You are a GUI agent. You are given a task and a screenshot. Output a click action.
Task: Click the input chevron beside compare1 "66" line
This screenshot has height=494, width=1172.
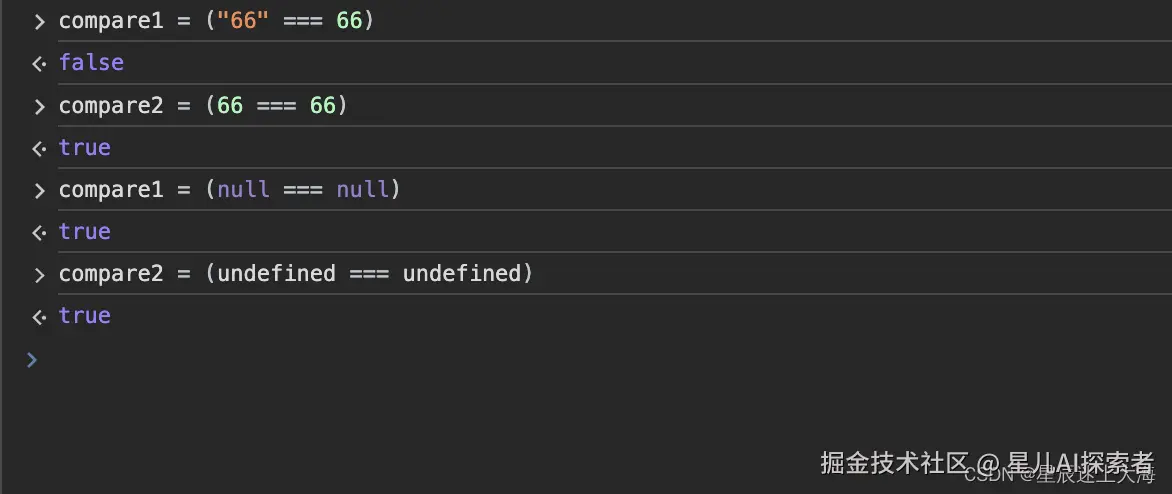click(40, 22)
